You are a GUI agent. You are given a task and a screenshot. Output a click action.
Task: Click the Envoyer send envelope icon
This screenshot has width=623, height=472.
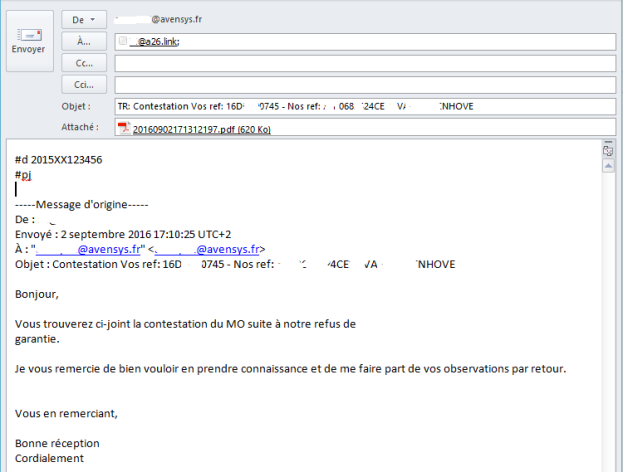pyautogui.click(x=27, y=34)
